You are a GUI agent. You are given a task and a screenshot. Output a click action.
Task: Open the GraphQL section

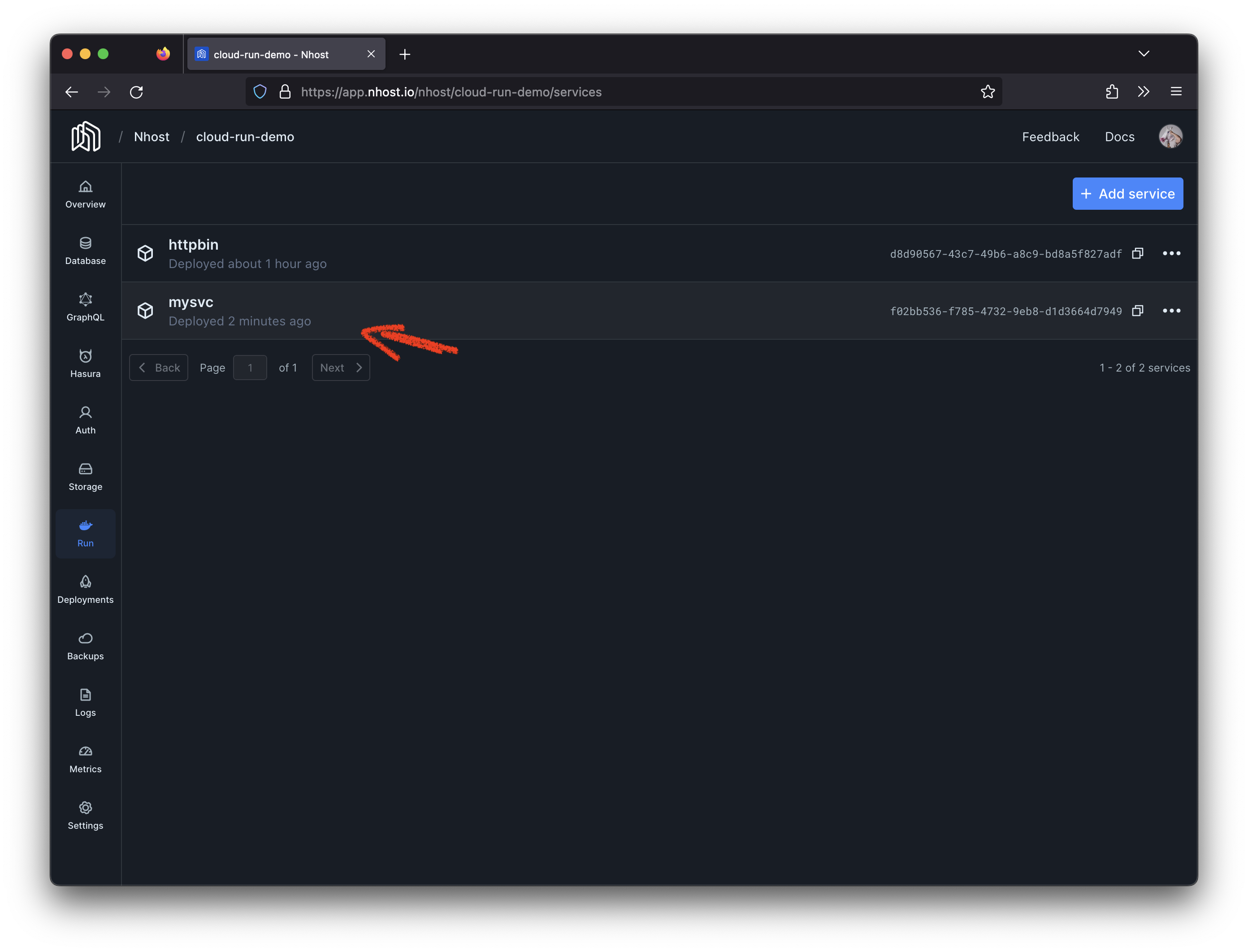click(x=85, y=307)
